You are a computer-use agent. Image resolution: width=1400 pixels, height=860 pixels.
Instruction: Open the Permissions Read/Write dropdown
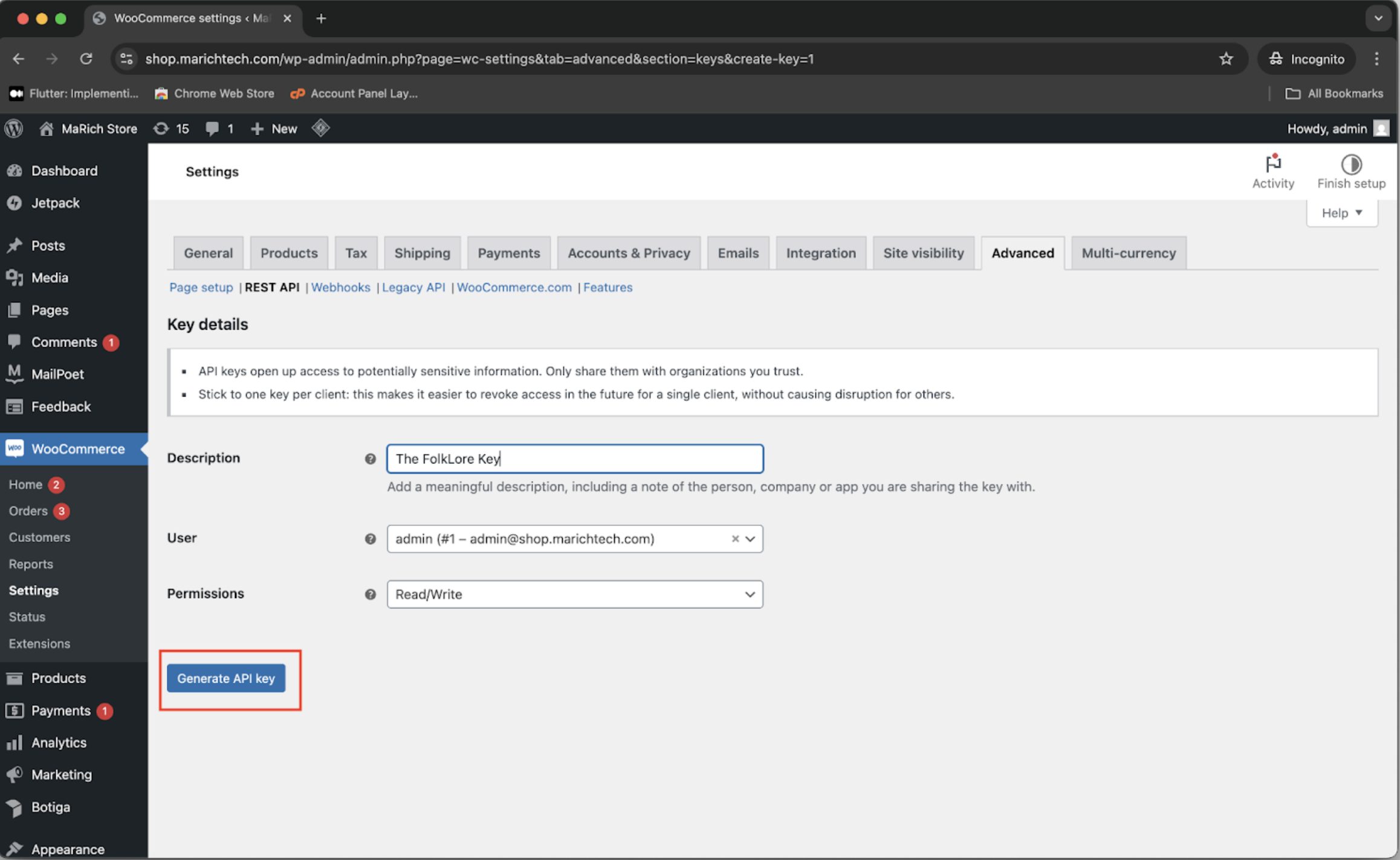[x=574, y=595]
